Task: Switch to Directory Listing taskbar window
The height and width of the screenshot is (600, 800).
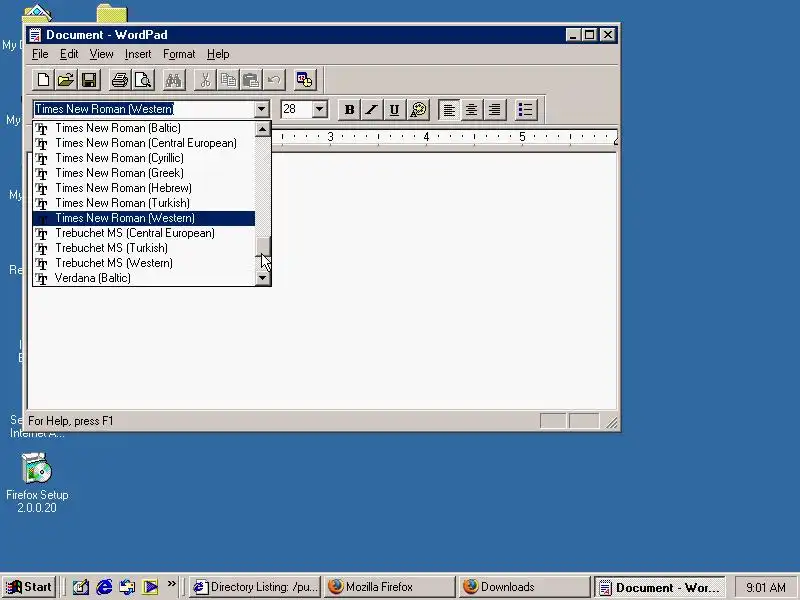Action: (255, 587)
